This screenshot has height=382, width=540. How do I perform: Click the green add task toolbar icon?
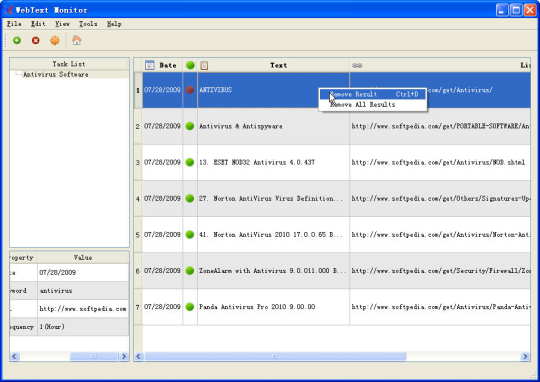point(17,40)
